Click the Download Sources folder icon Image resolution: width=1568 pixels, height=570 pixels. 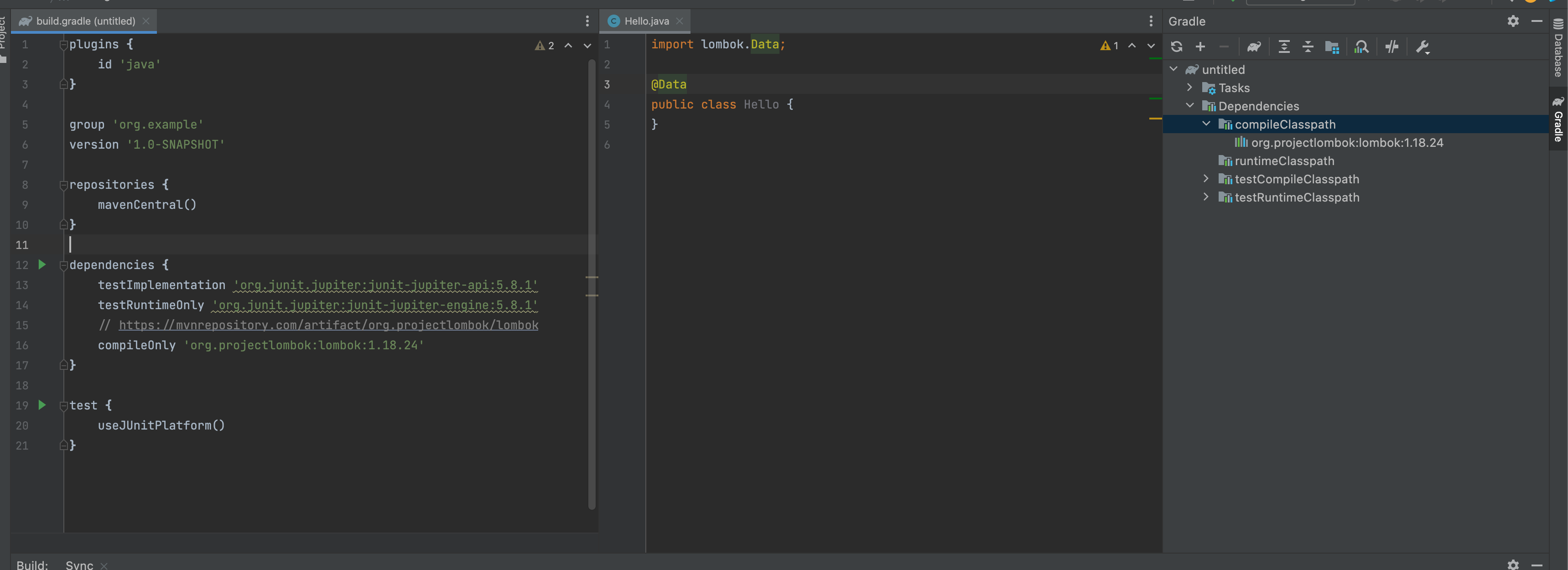(1332, 47)
